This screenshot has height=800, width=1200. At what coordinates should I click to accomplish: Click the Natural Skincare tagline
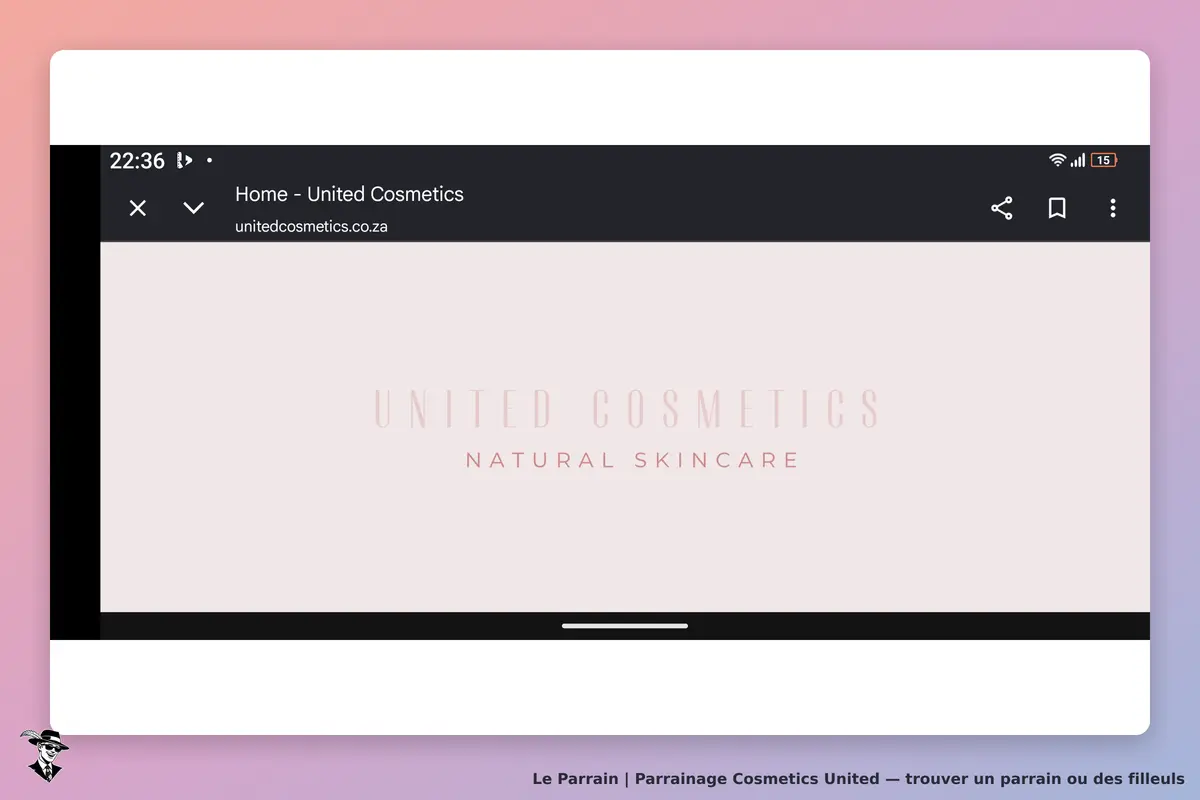pos(633,460)
